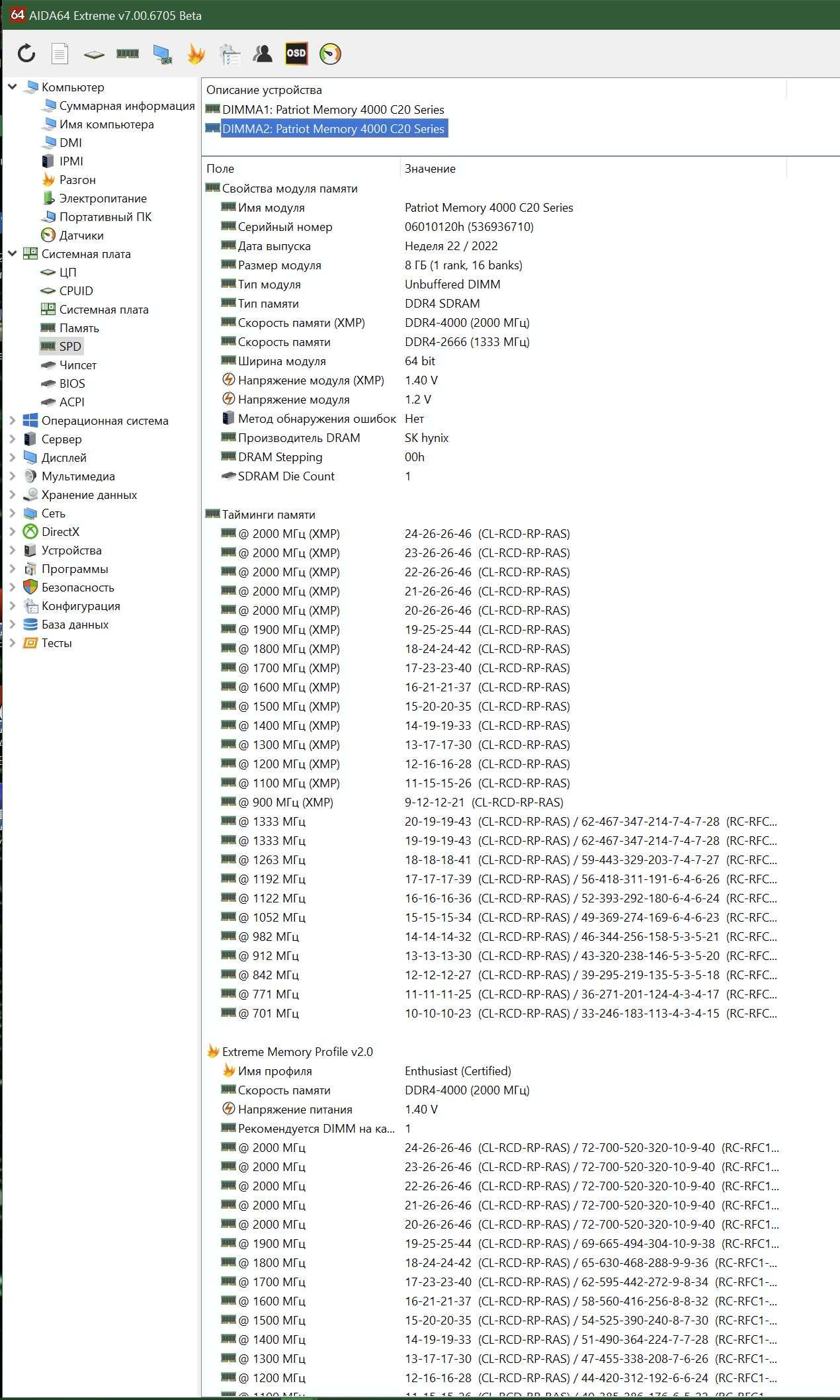
Task: Click the Системная плата parent node icon
Action: pos(30,254)
